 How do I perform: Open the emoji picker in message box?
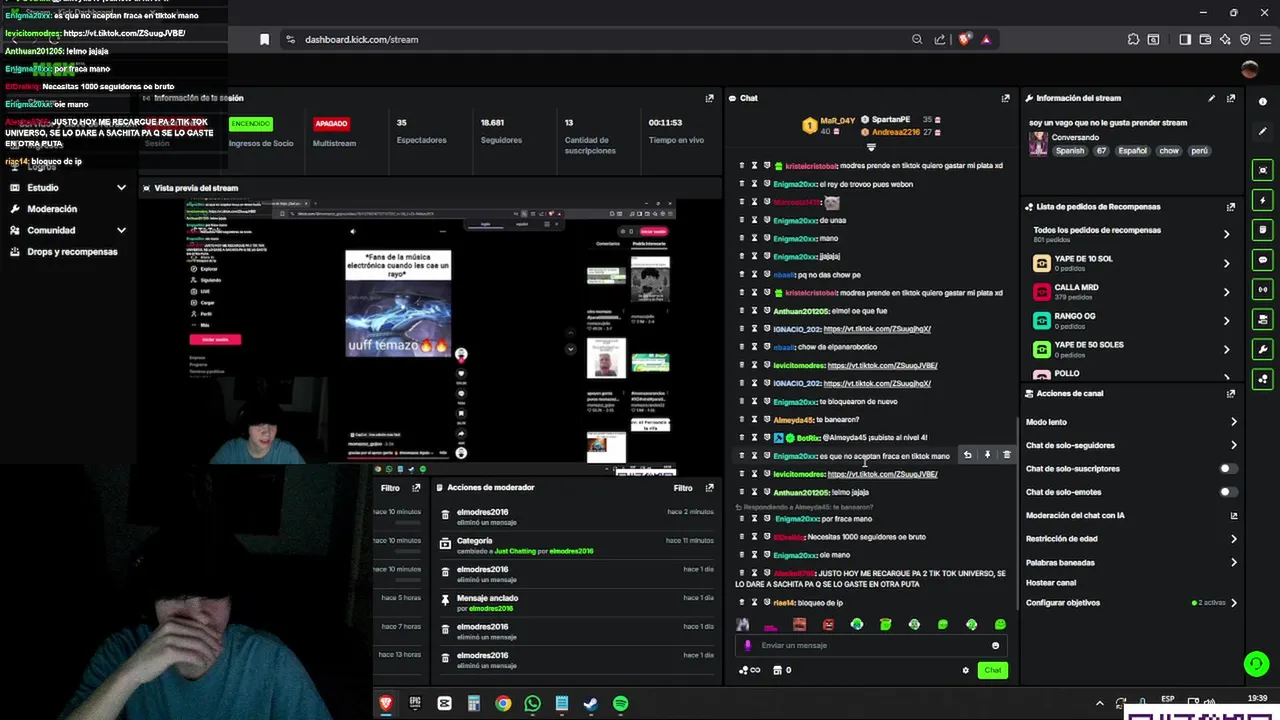point(995,645)
